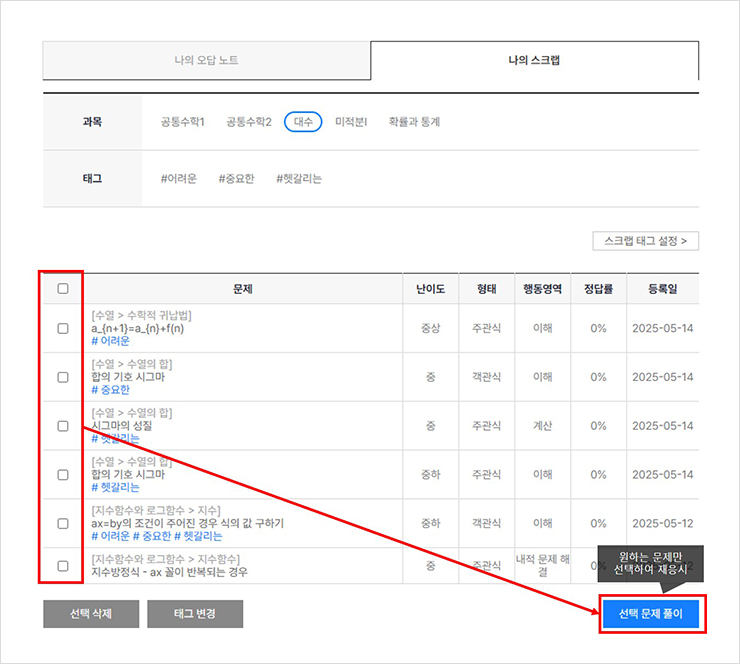This screenshot has height=664, width=740.
Task: Check the ax=by의 조건 problem row
Action: (x=63, y=523)
